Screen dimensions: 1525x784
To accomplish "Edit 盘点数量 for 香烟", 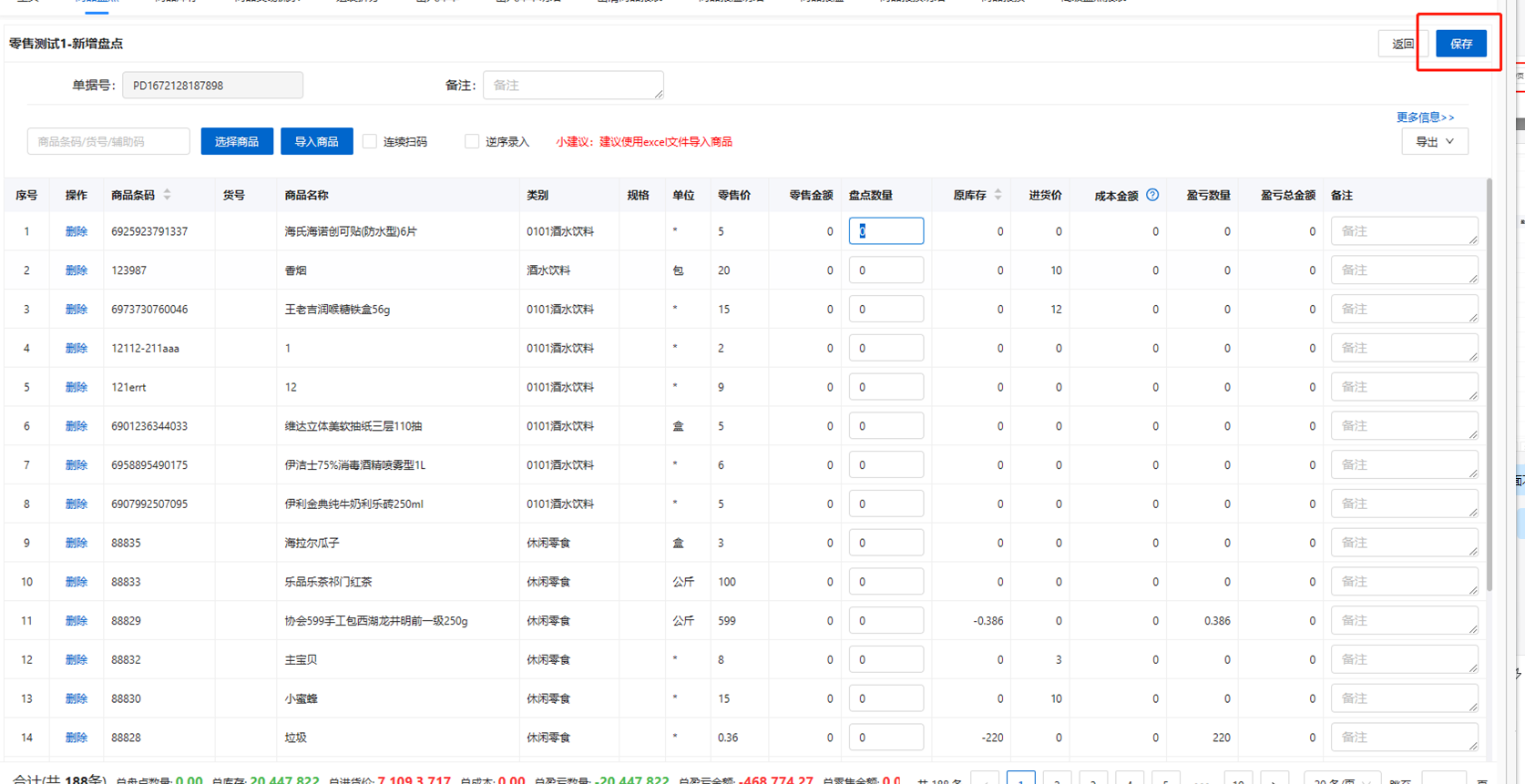I will (x=886, y=270).
